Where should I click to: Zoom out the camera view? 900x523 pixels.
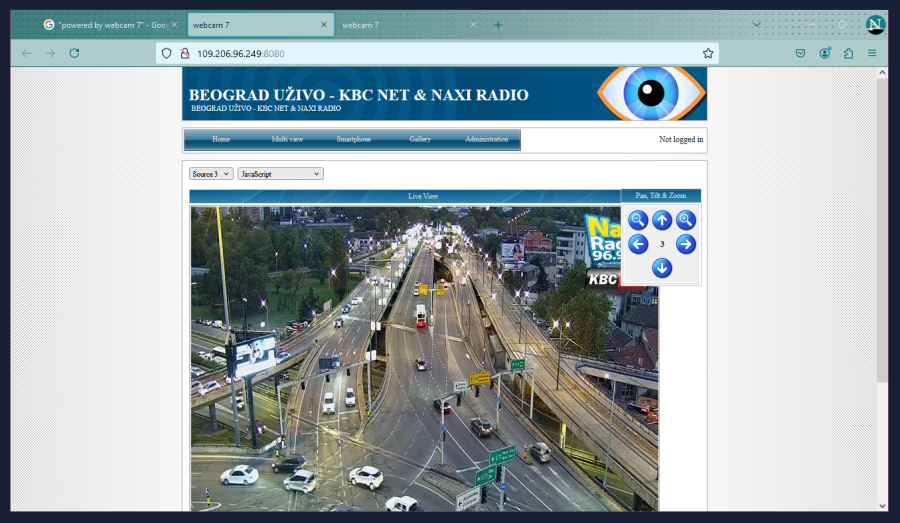tap(638, 220)
